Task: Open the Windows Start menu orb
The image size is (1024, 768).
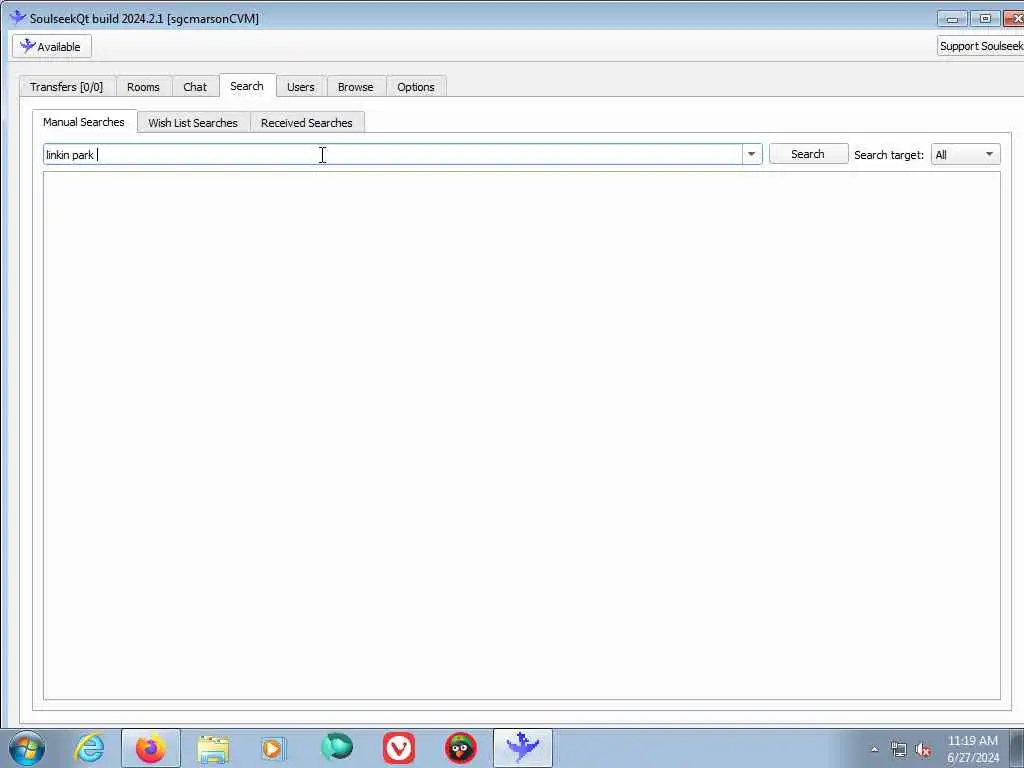Action: 27,748
